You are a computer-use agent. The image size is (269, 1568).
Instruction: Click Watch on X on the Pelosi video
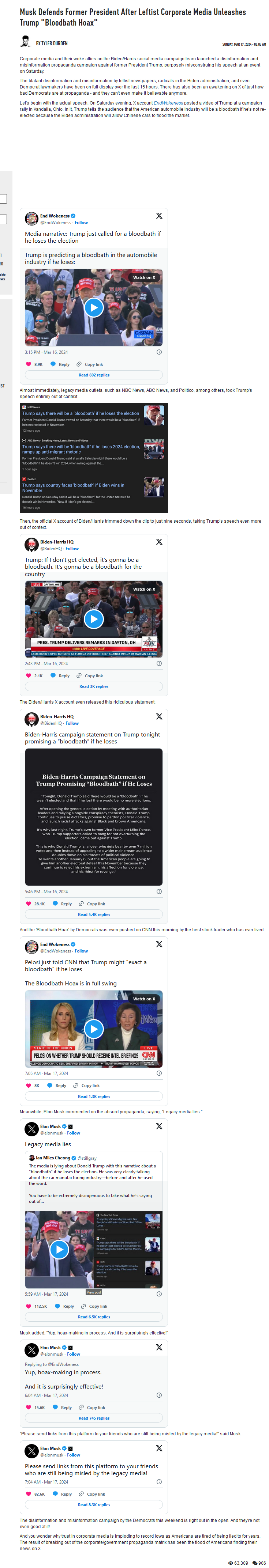(x=144, y=999)
